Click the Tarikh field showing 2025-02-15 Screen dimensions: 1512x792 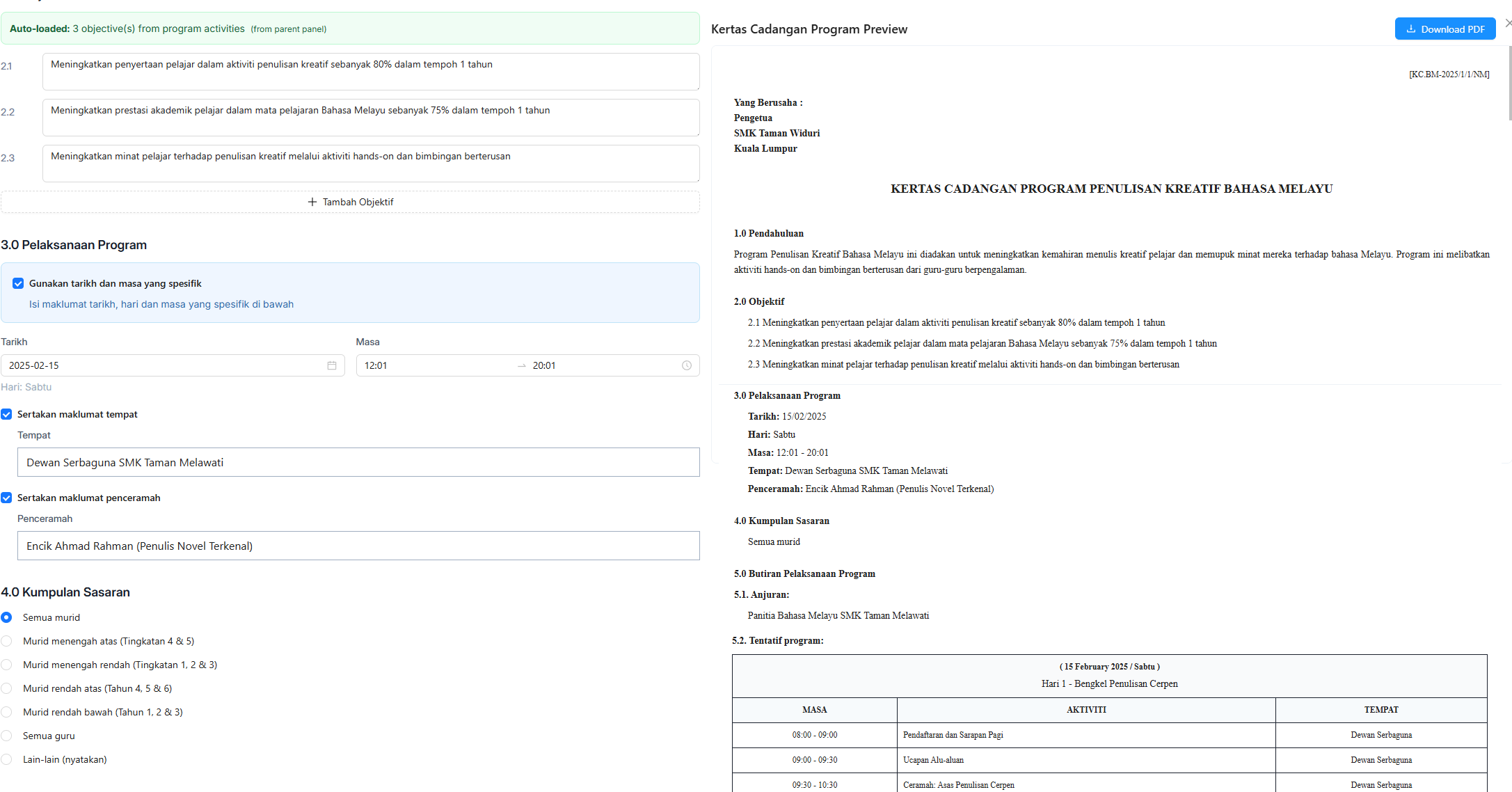coord(167,365)
